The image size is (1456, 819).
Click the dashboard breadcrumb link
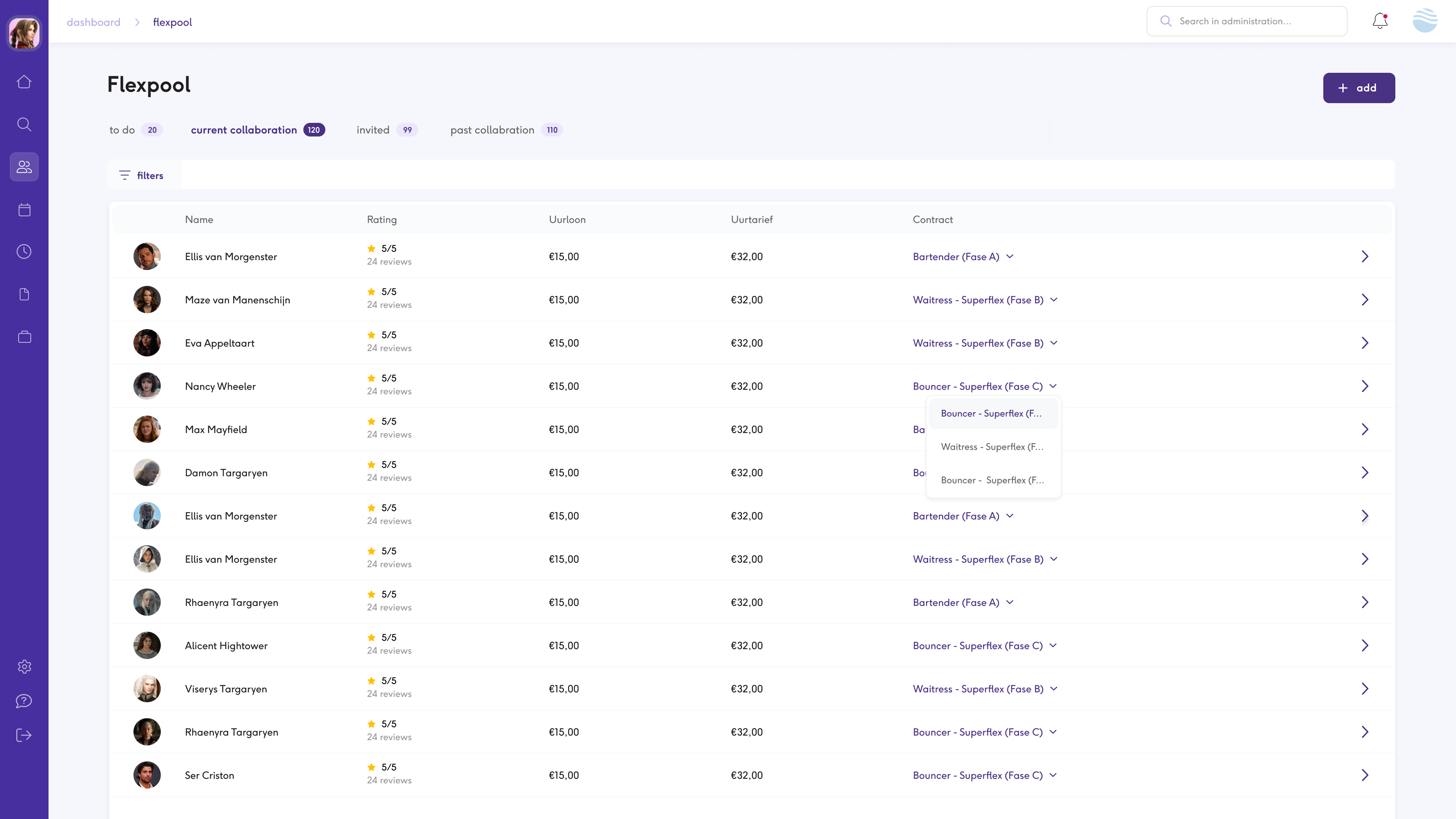pos(93,22)
